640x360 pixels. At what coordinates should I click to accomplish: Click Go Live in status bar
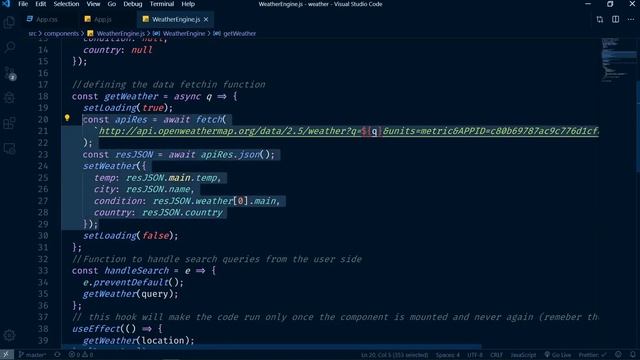[x=558, y=355]
